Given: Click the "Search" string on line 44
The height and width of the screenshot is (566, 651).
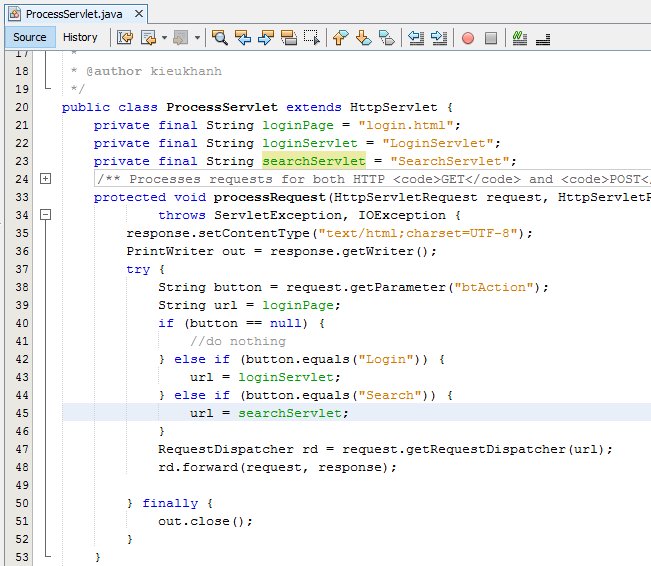Looking at the screenshot, I should (x=390, y=395).
